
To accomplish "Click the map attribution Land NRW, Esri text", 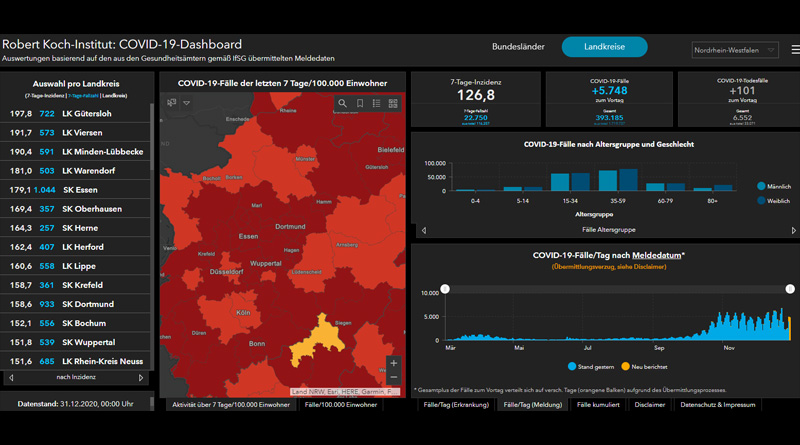I will tap(345, 392).
